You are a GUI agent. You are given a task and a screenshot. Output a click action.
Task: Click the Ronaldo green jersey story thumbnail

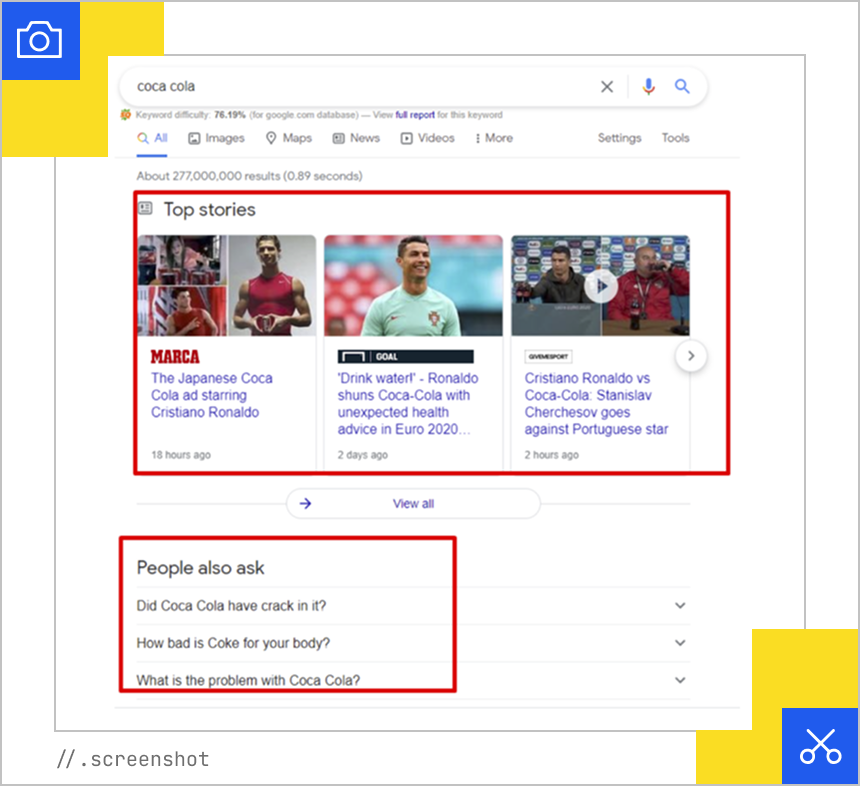[x=413, y=286]
